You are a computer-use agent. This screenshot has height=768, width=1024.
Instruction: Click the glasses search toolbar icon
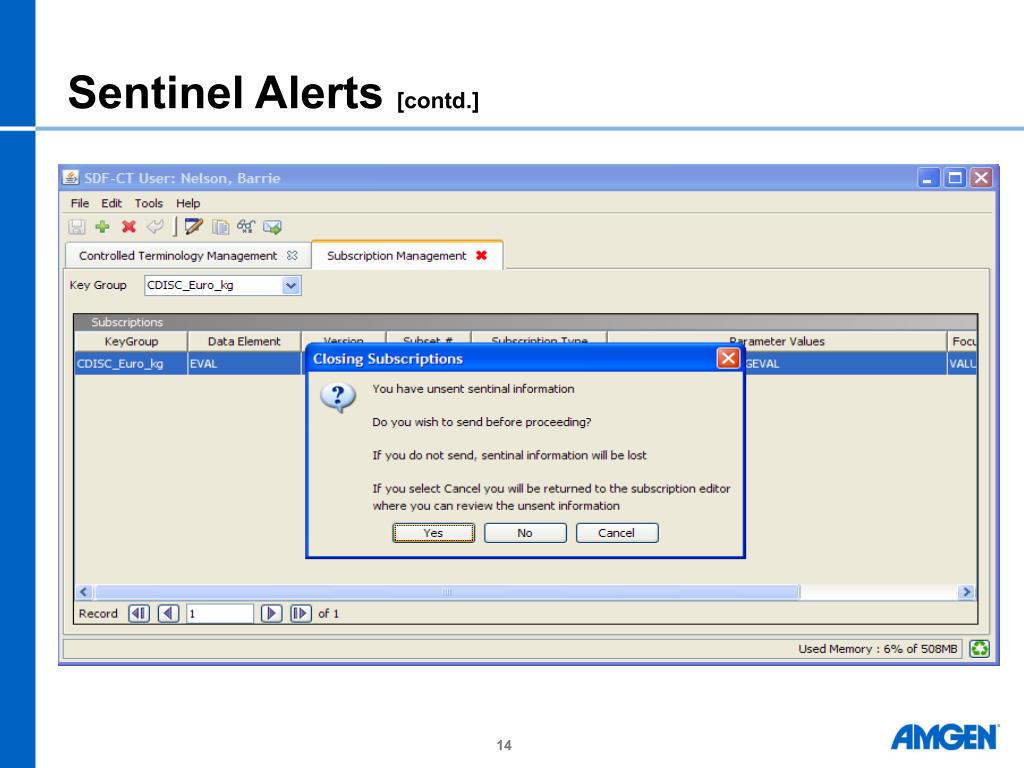pyautogui.click(x=246, y=227)
